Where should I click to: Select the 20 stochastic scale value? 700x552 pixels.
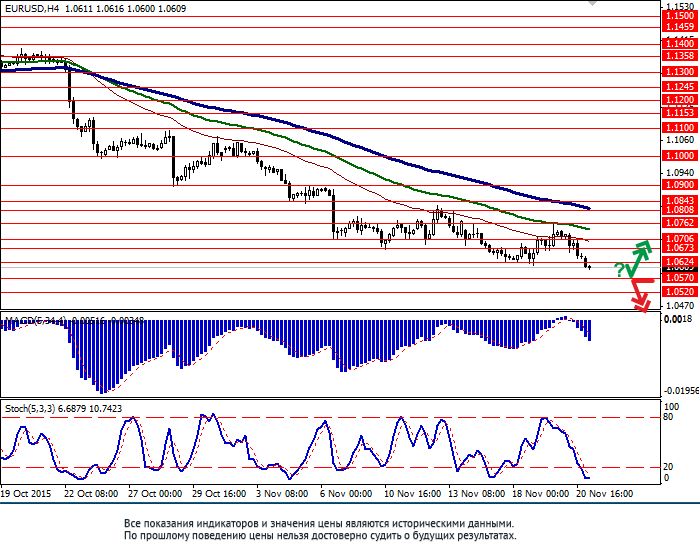pos(668,467)
